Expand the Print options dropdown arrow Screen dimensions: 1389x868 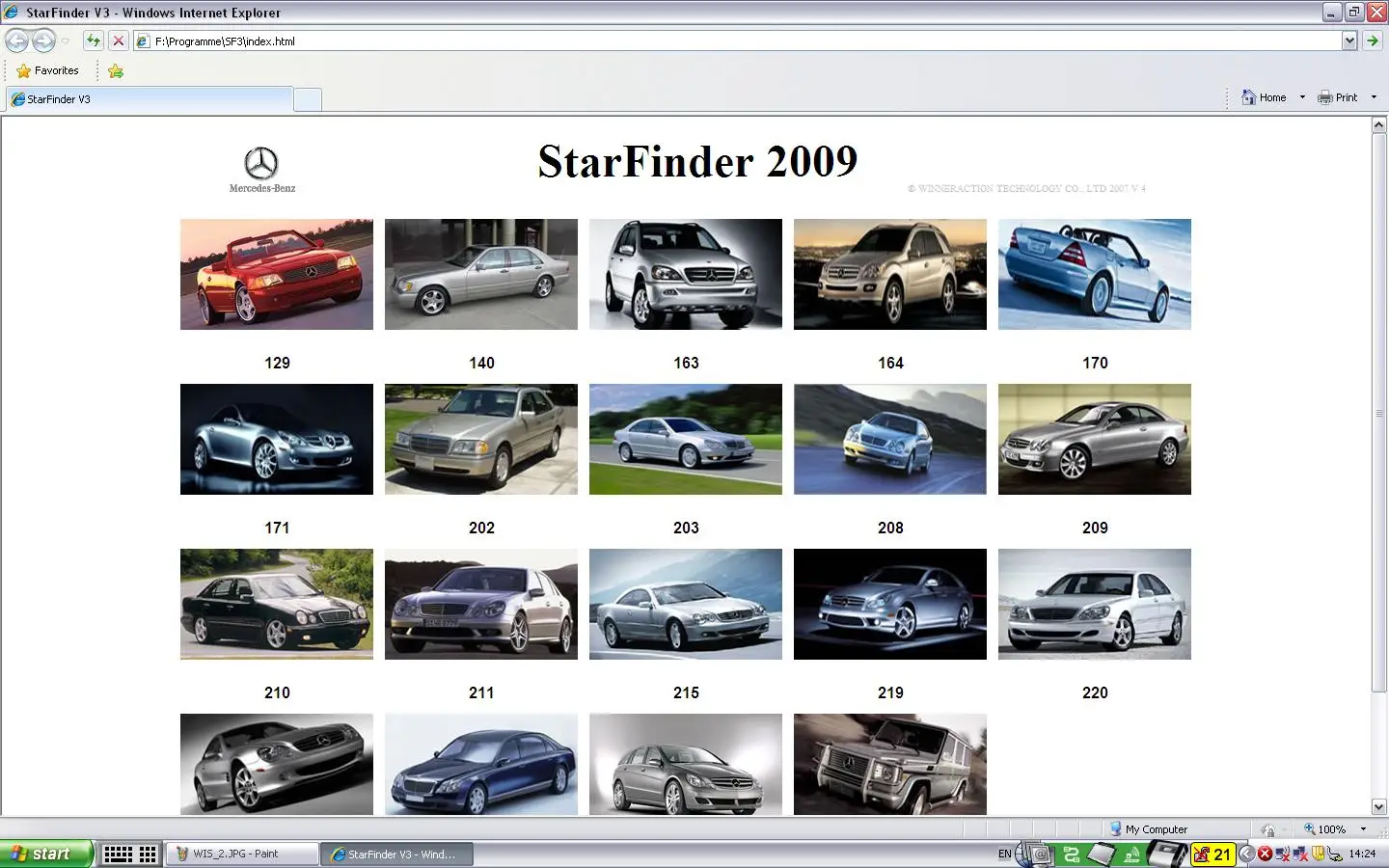1374,97
